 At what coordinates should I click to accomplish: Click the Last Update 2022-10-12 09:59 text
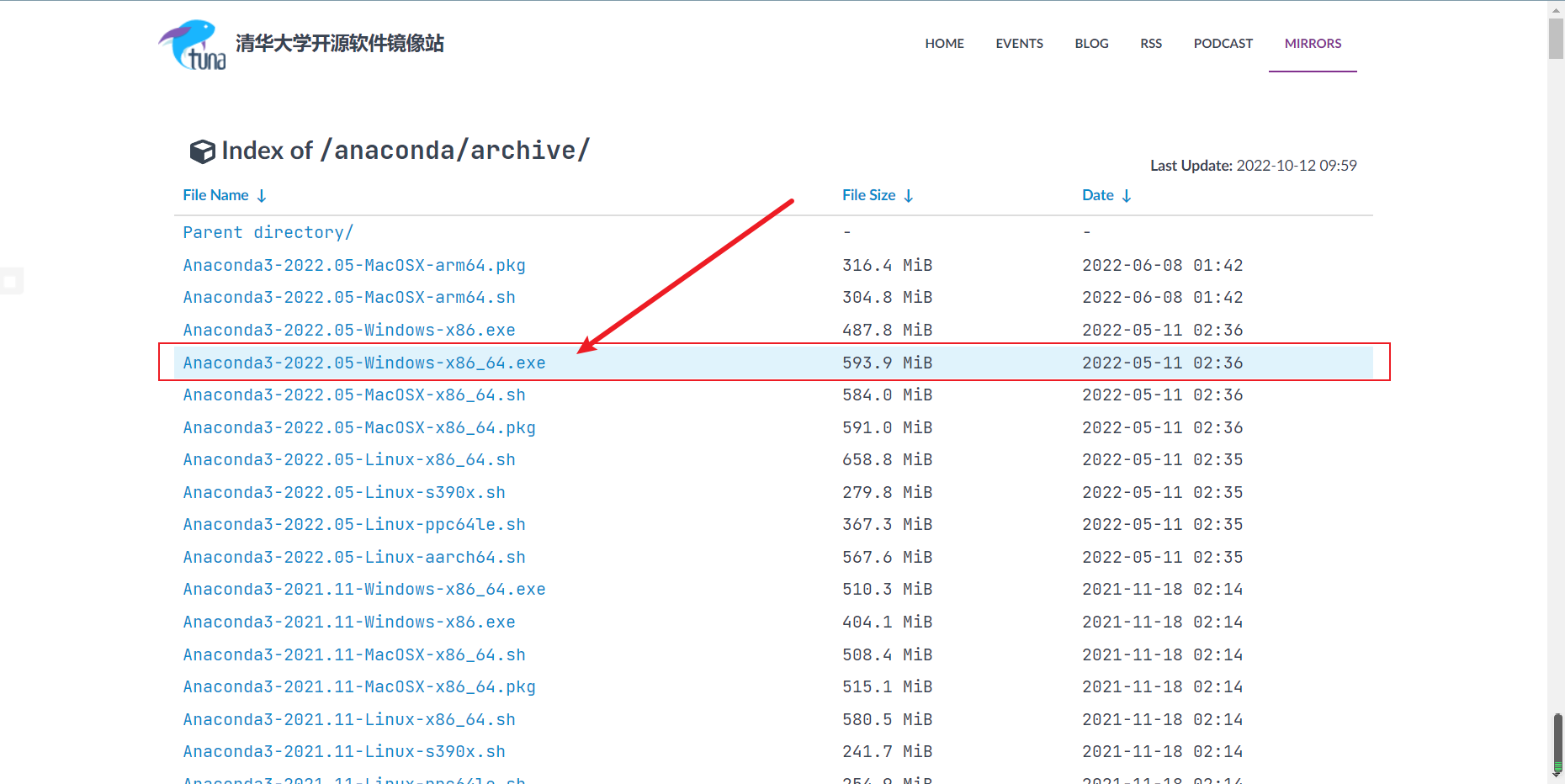pyautogui.click(x=1254, y=166)
